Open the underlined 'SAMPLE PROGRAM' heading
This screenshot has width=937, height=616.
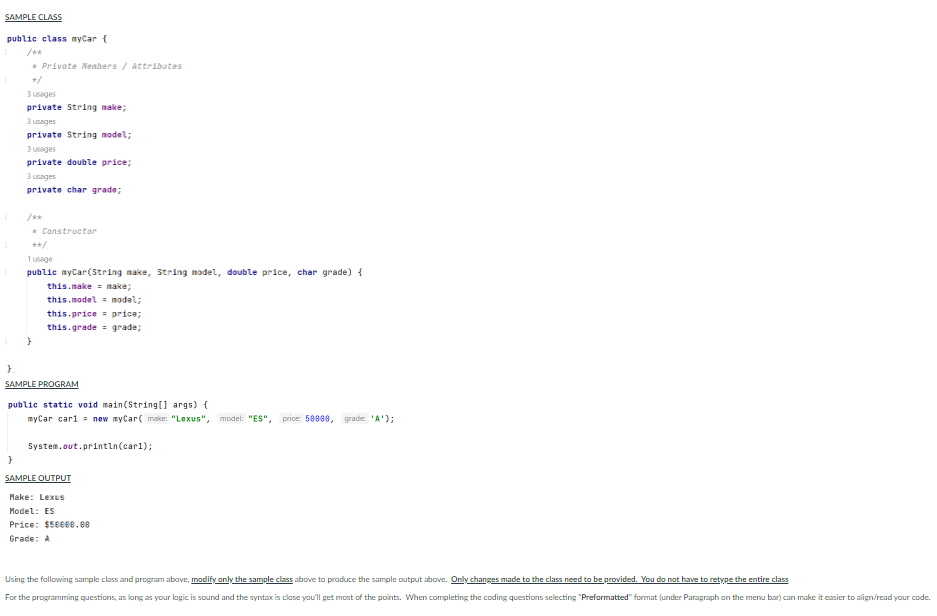(x=41, y=384)
